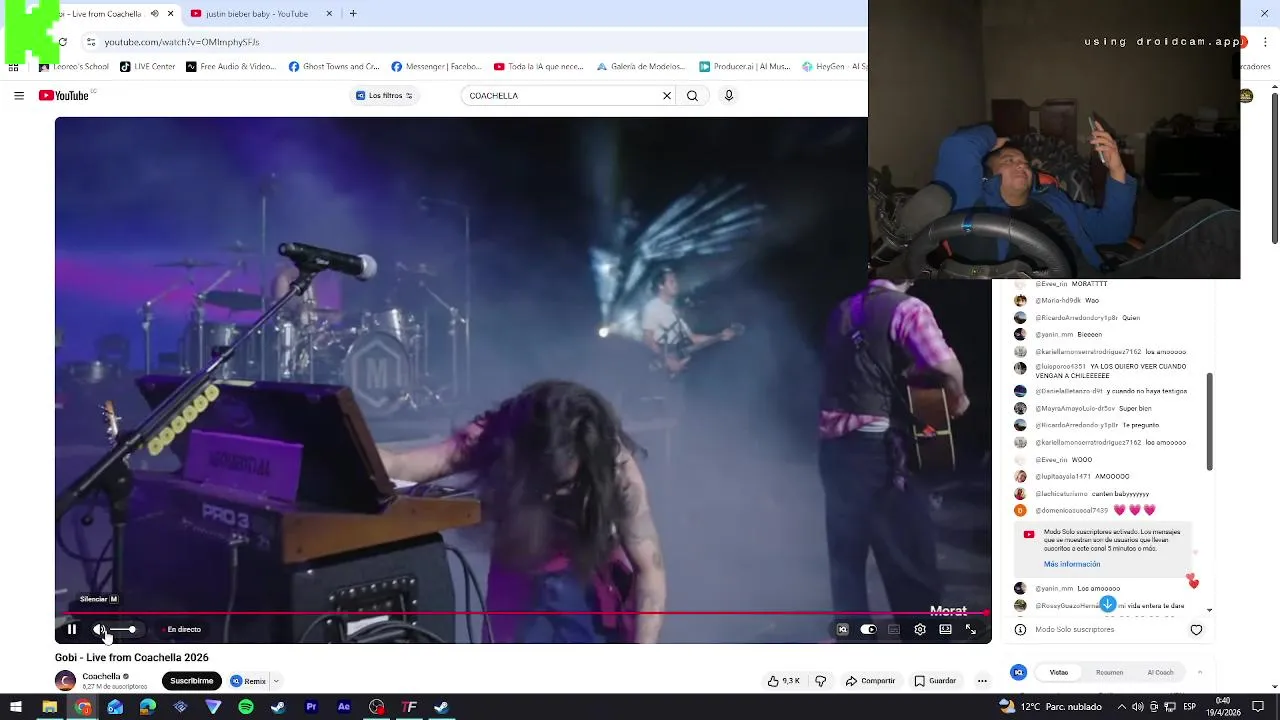Pause the Coachella live video
Image resolution: width=1280 pixels, height=720 pixels.
pos(72,629)
